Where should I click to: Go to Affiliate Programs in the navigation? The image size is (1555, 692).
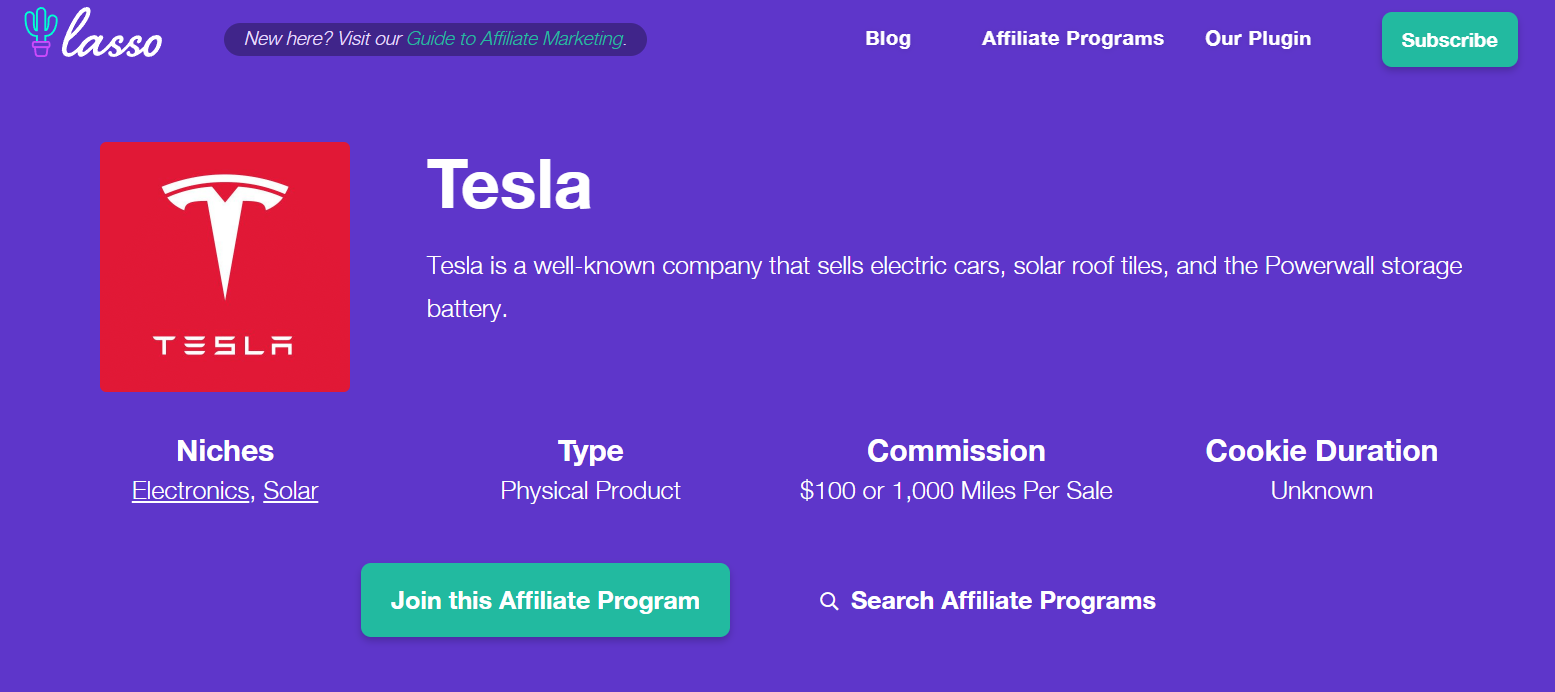[1072, 39]
